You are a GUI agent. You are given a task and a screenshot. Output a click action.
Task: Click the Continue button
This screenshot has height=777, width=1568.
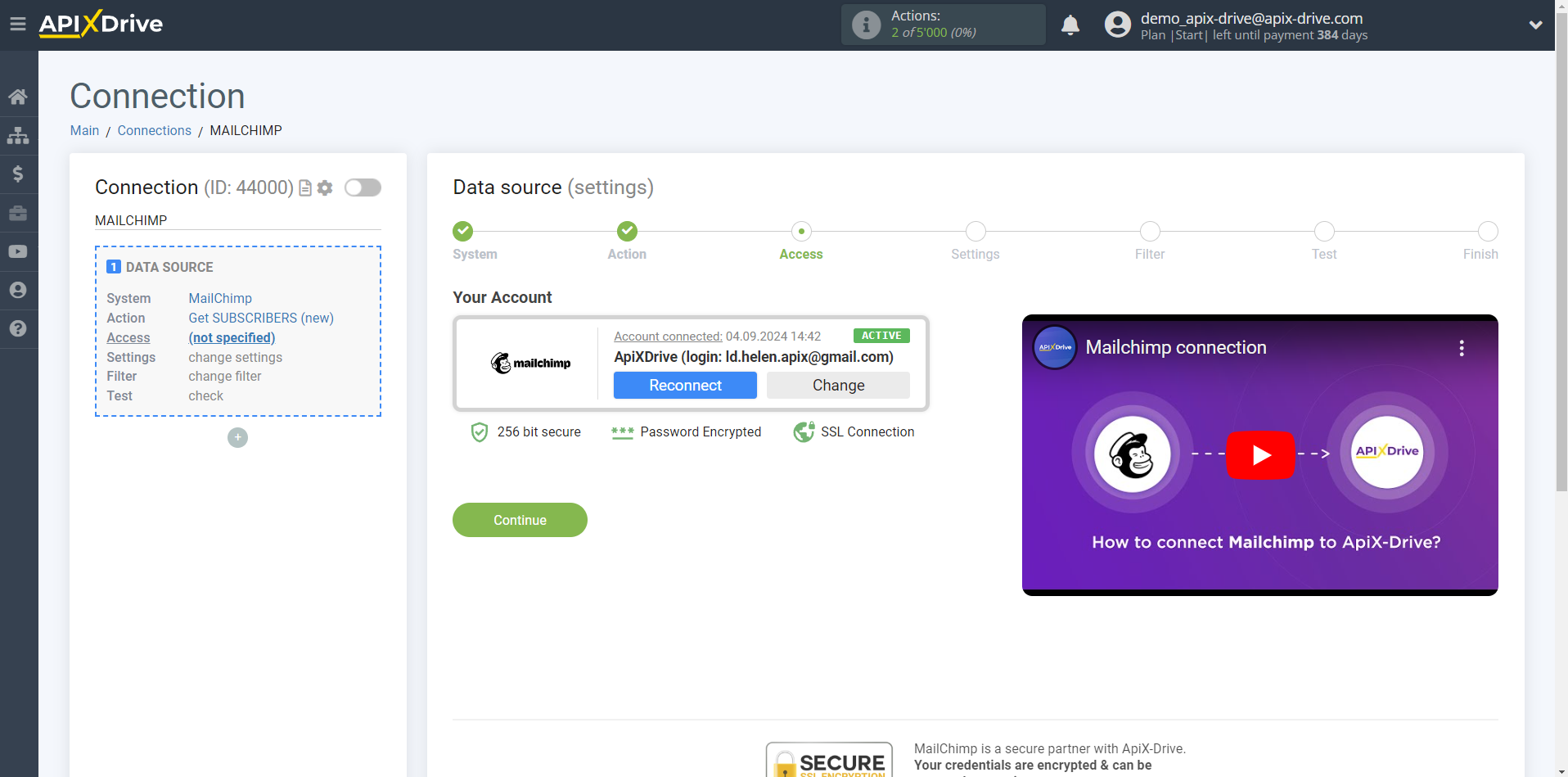pos(520,520)
